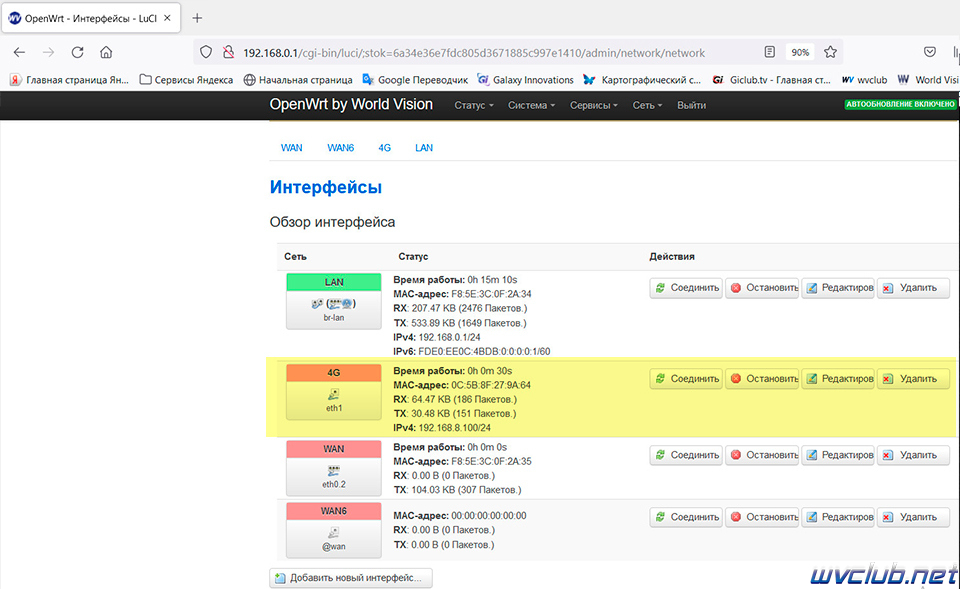Image resolution: width=960 pixels, height=589 pixels.
Task: Open the Яндекс services bookmark folder
Action: coord(186,80)
